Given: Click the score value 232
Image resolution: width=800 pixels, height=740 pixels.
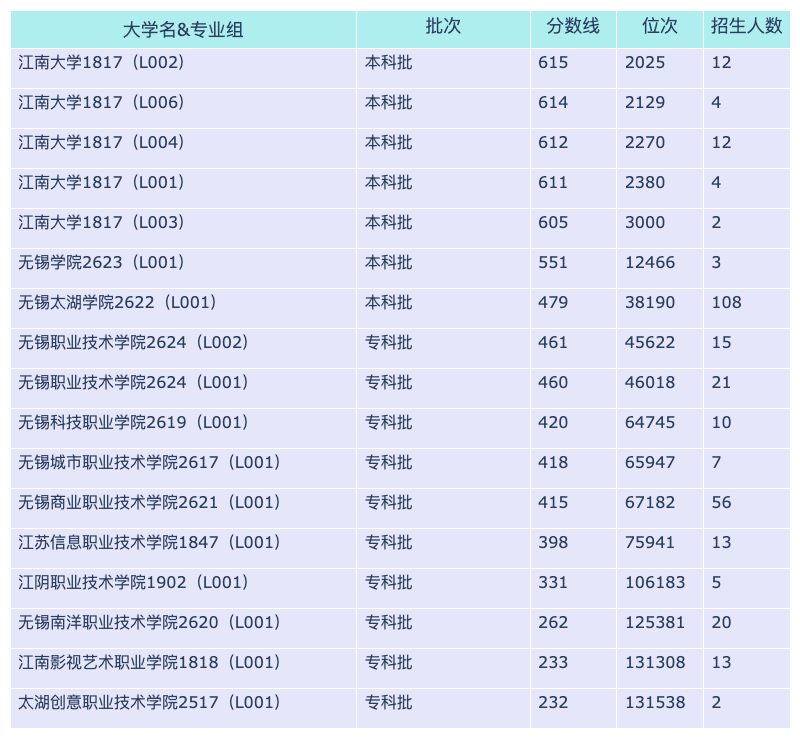Looking at the screenshot, I should [553, 703].
